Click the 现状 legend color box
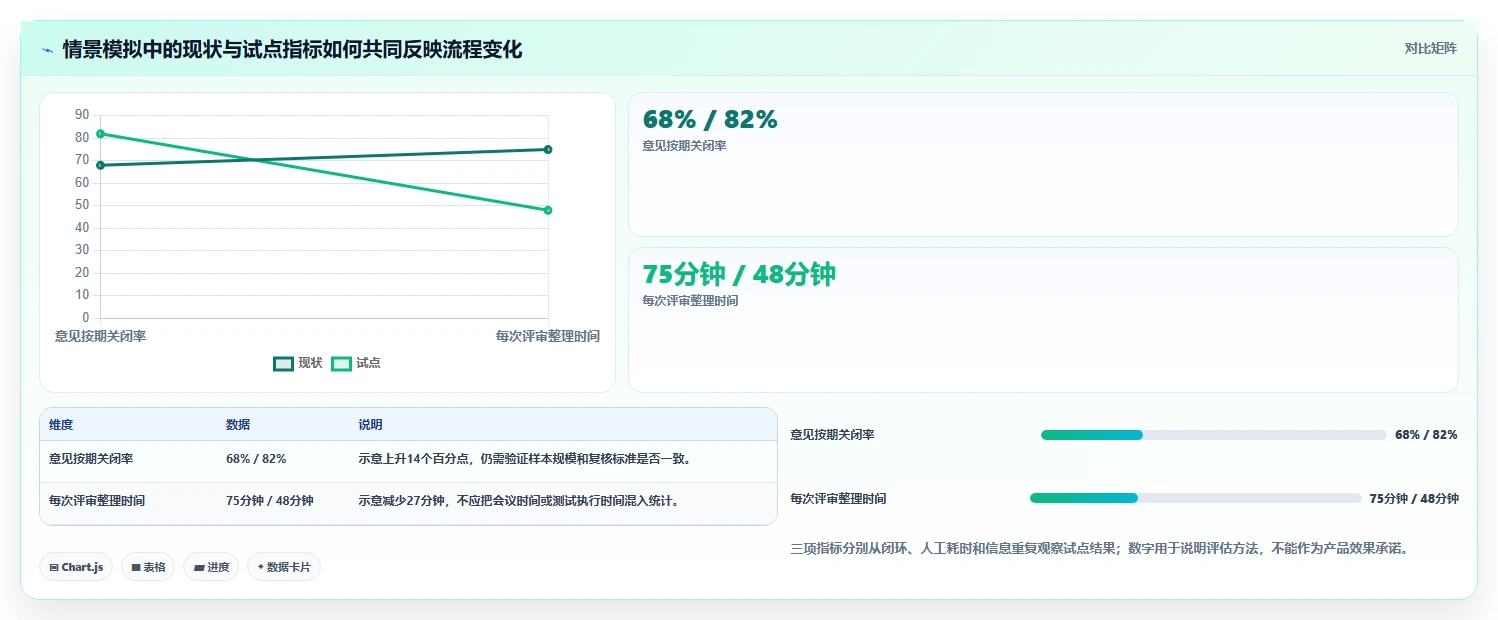 tap(283, 363)
